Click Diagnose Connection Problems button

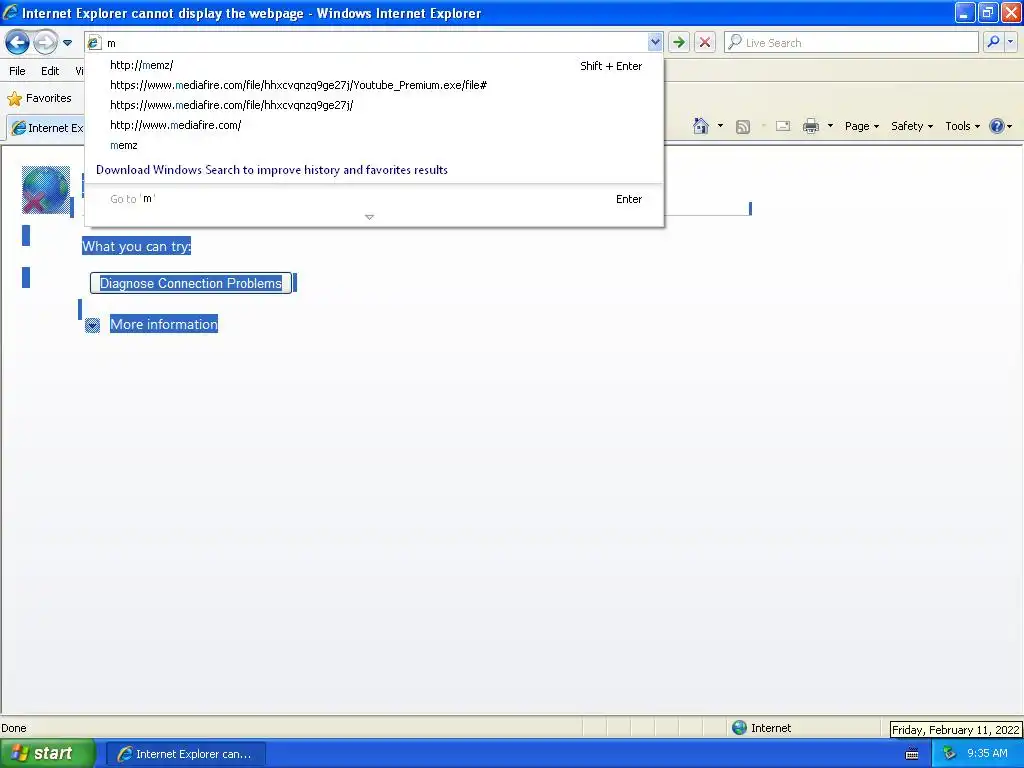191,283
